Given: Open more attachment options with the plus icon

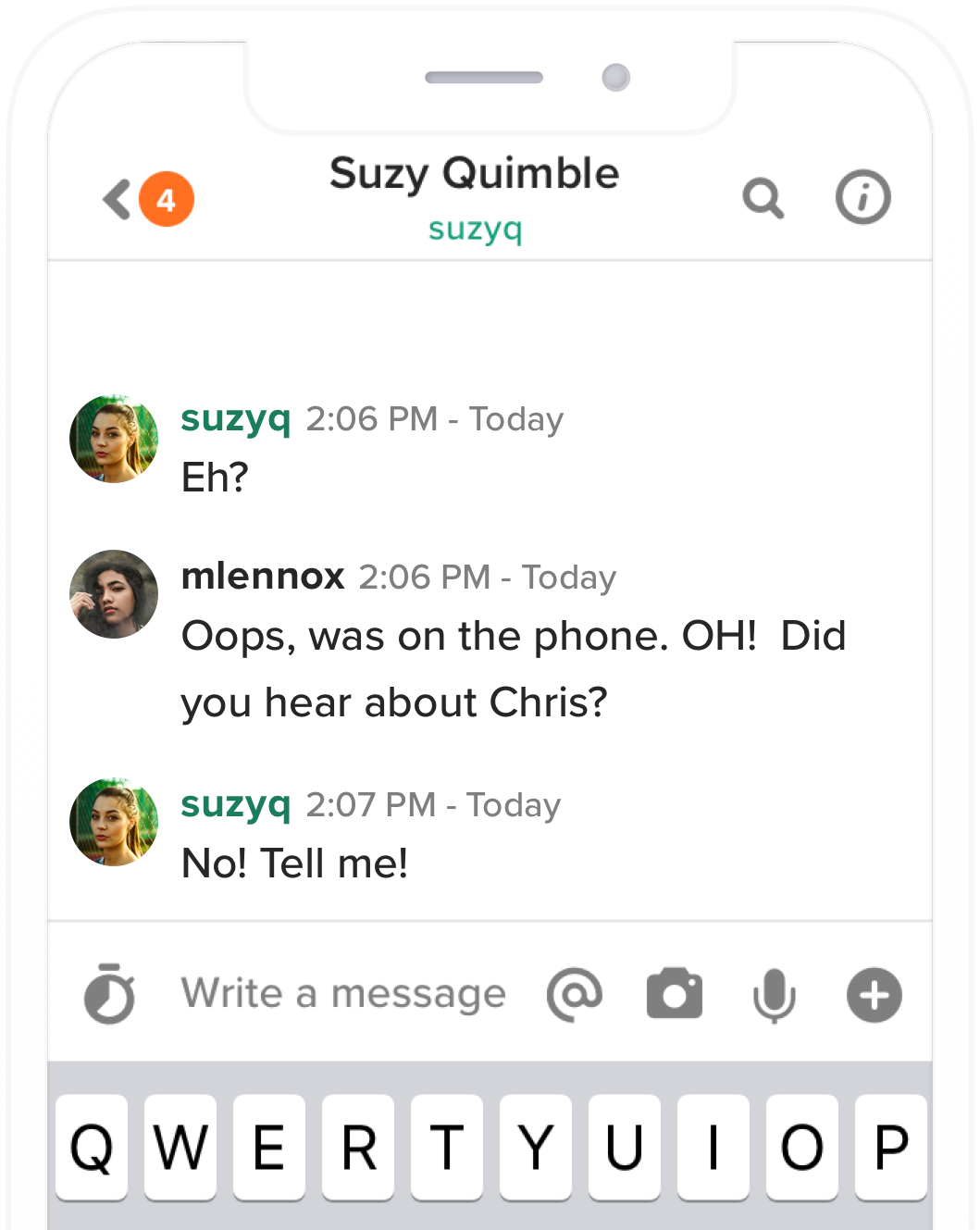Looking at the screenshot, I should 874,994.
